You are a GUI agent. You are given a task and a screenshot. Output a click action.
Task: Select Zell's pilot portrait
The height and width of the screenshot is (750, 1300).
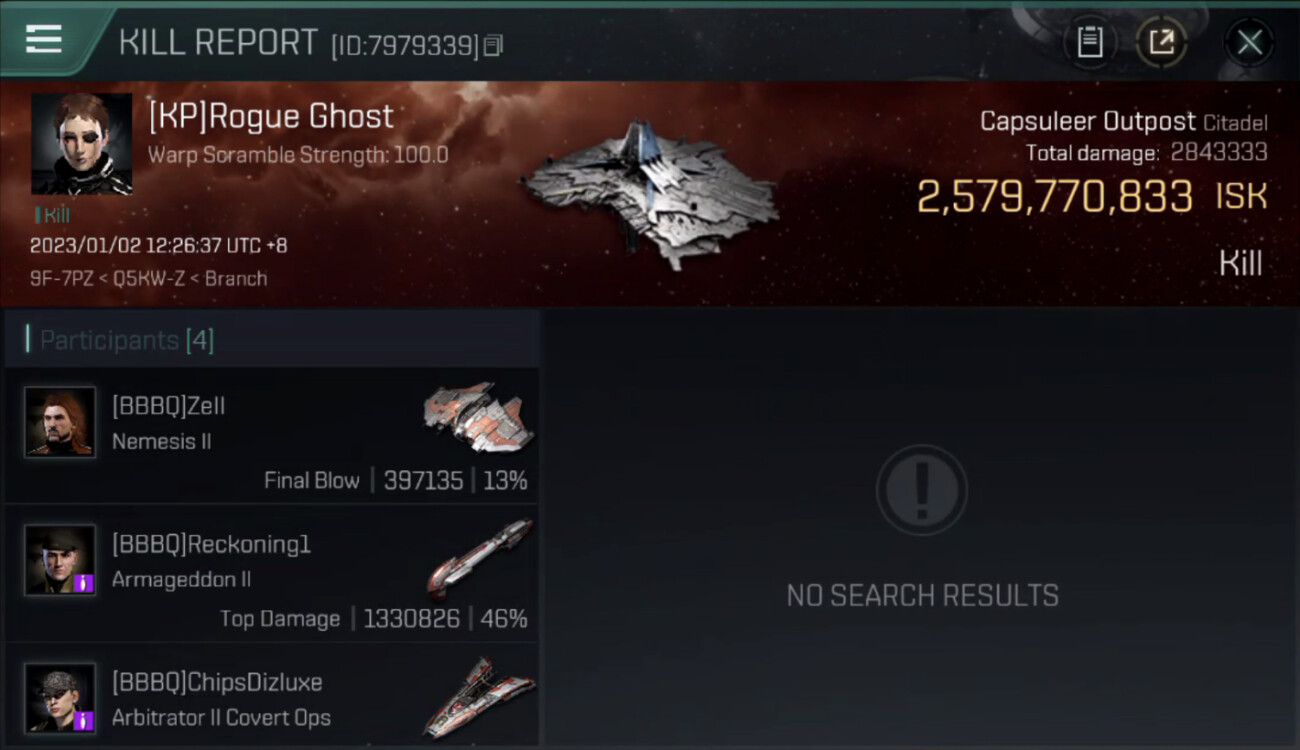(60, 422)
